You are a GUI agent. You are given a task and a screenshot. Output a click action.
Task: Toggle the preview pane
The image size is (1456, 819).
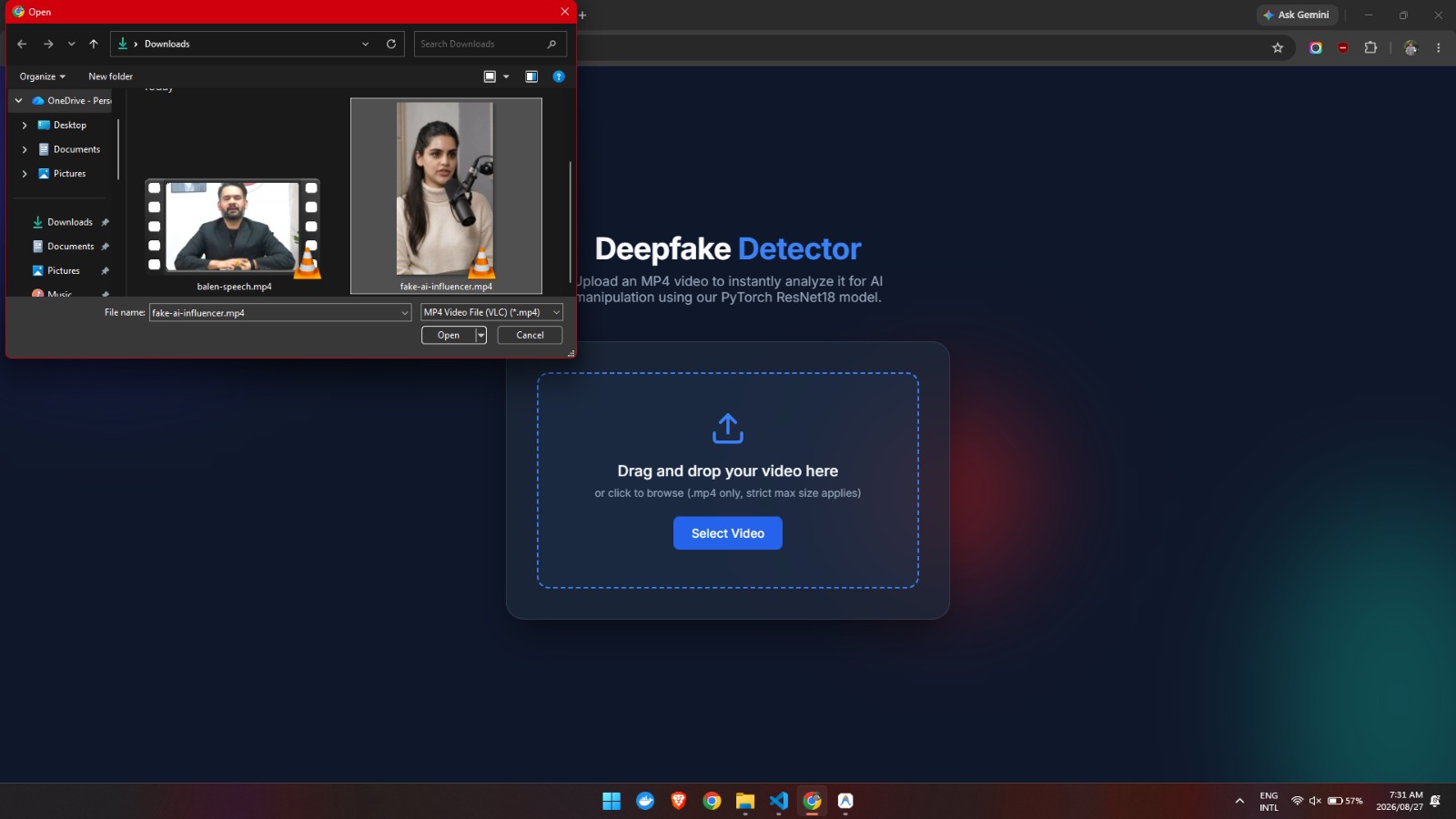click(x=531, y=76)
